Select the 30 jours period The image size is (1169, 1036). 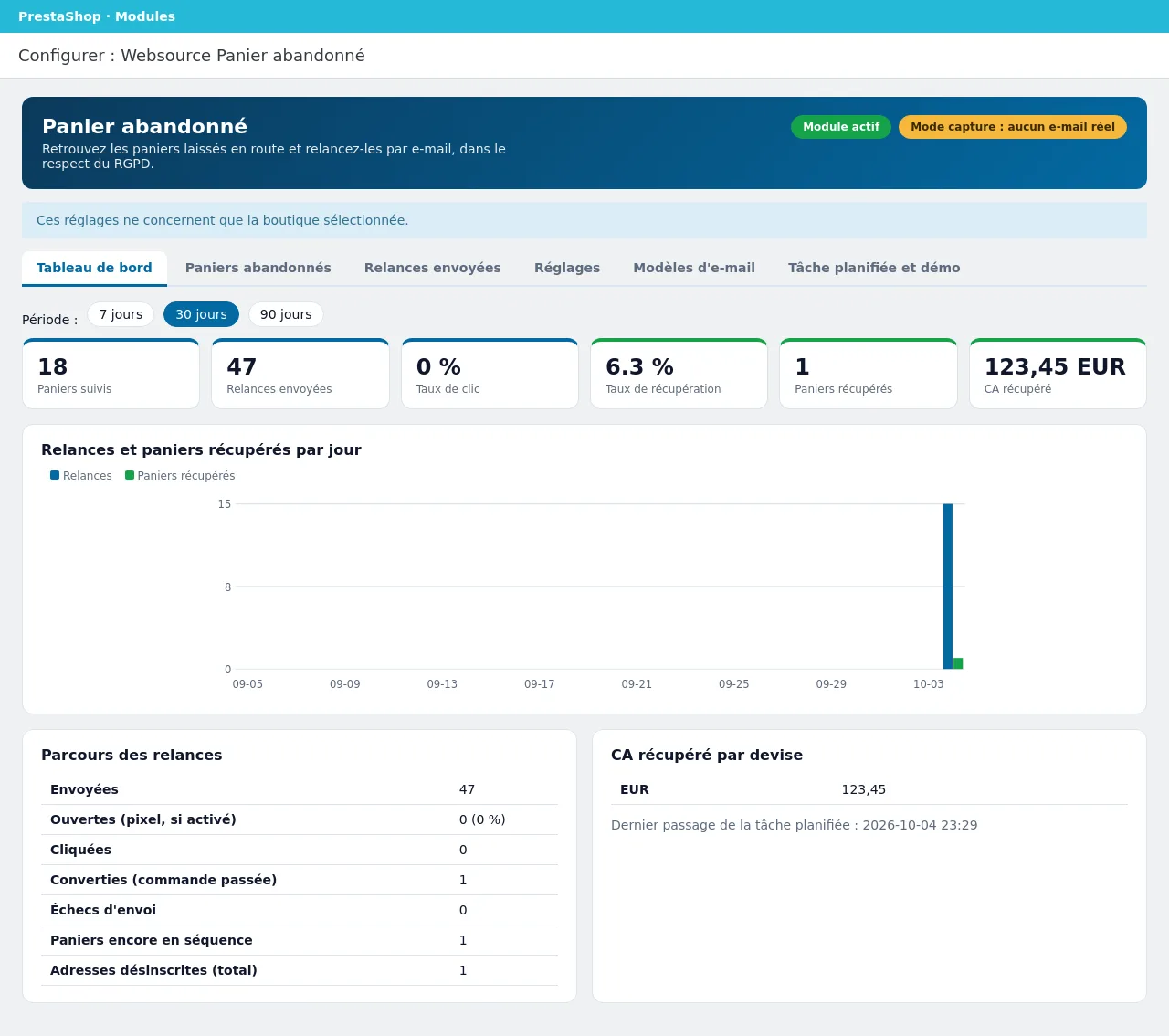coord(201,314)
